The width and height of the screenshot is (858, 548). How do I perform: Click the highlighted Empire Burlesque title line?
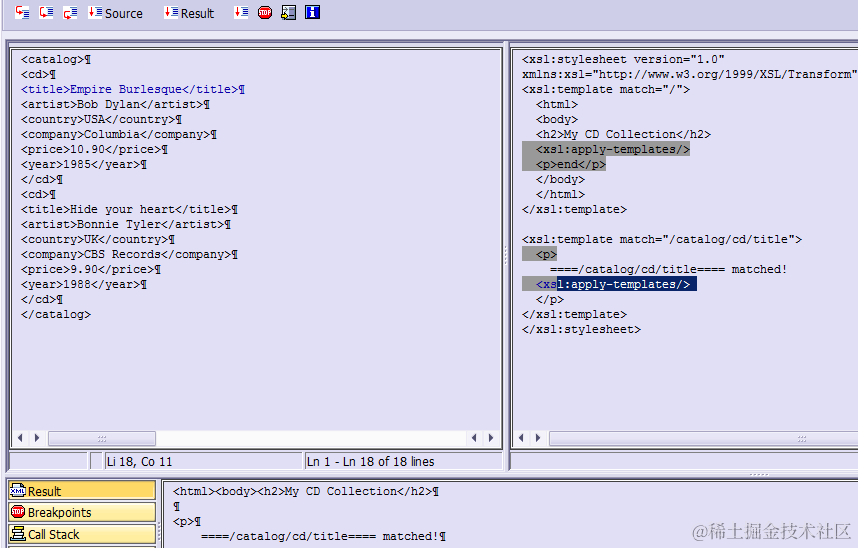point(133,89)
